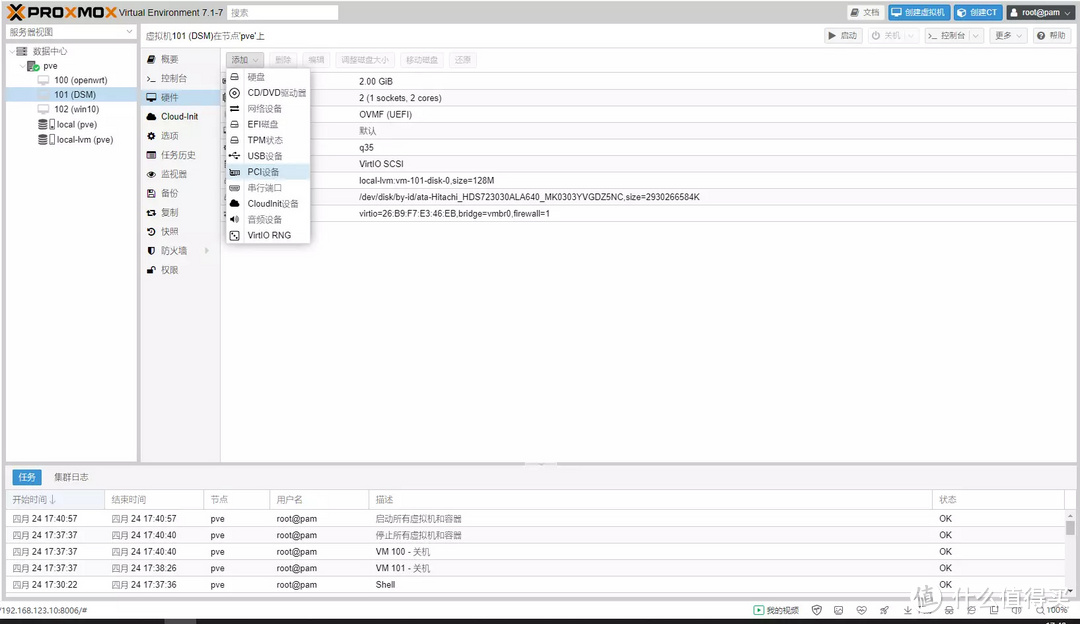Click the 创建CT button

977,12
